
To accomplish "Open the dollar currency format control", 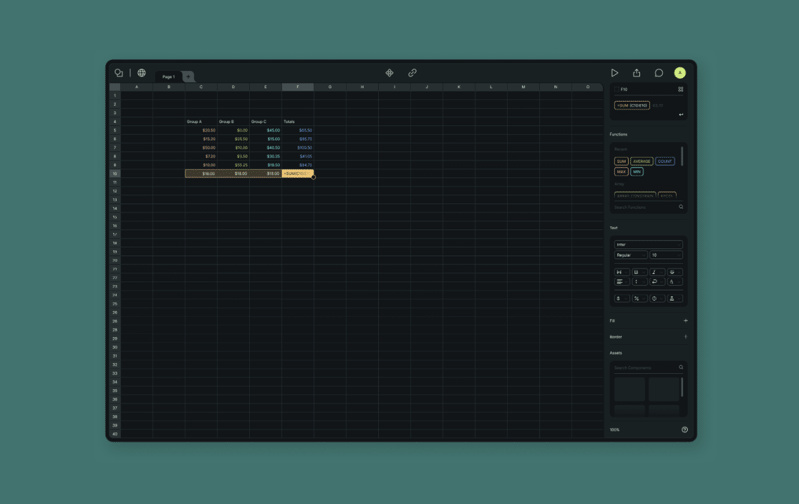I will coord(622,299).
